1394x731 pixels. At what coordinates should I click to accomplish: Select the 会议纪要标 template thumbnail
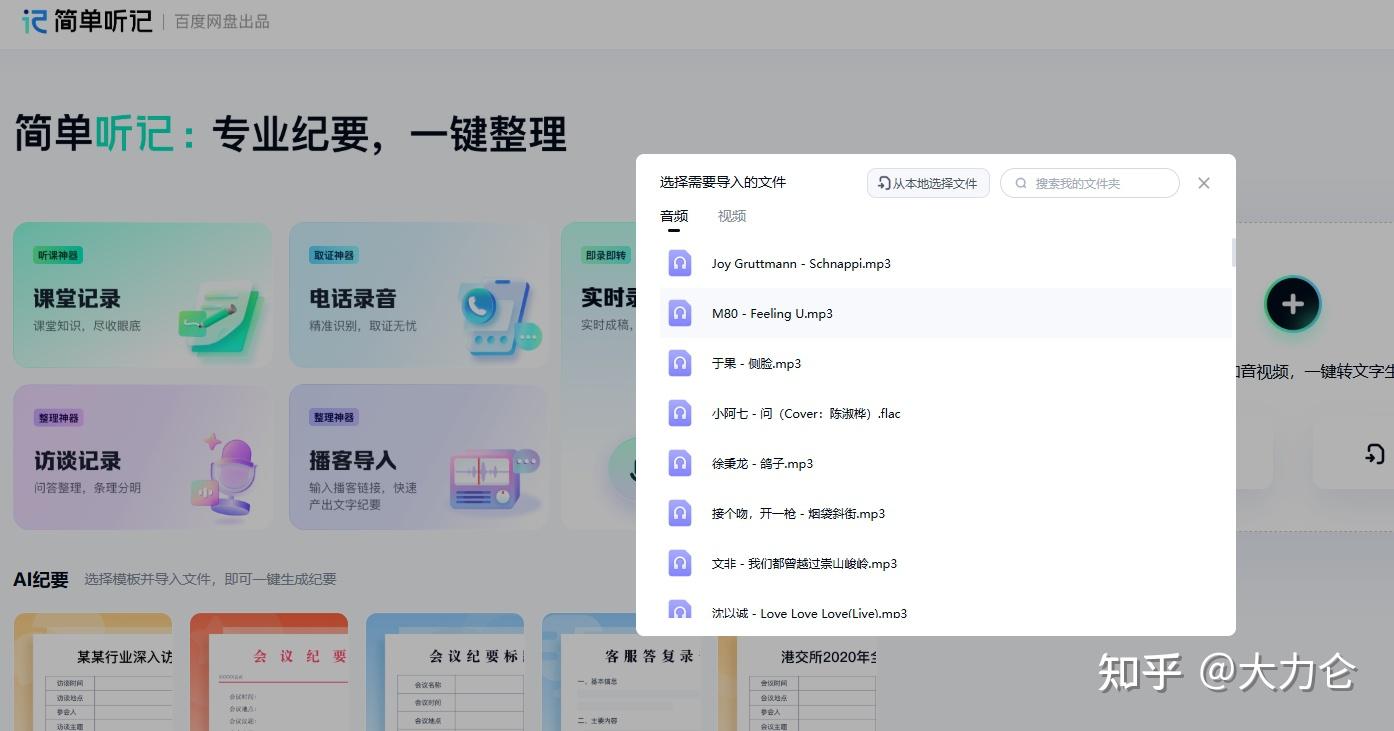445,672
